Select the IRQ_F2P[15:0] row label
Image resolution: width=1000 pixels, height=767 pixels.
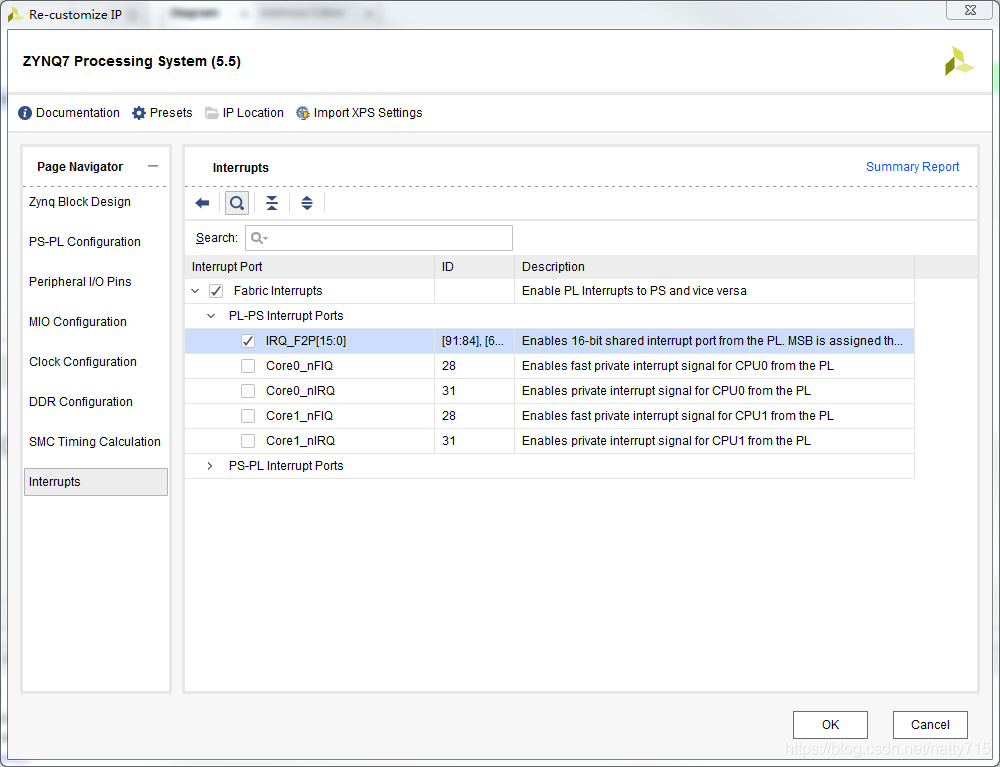pos(306,341)
